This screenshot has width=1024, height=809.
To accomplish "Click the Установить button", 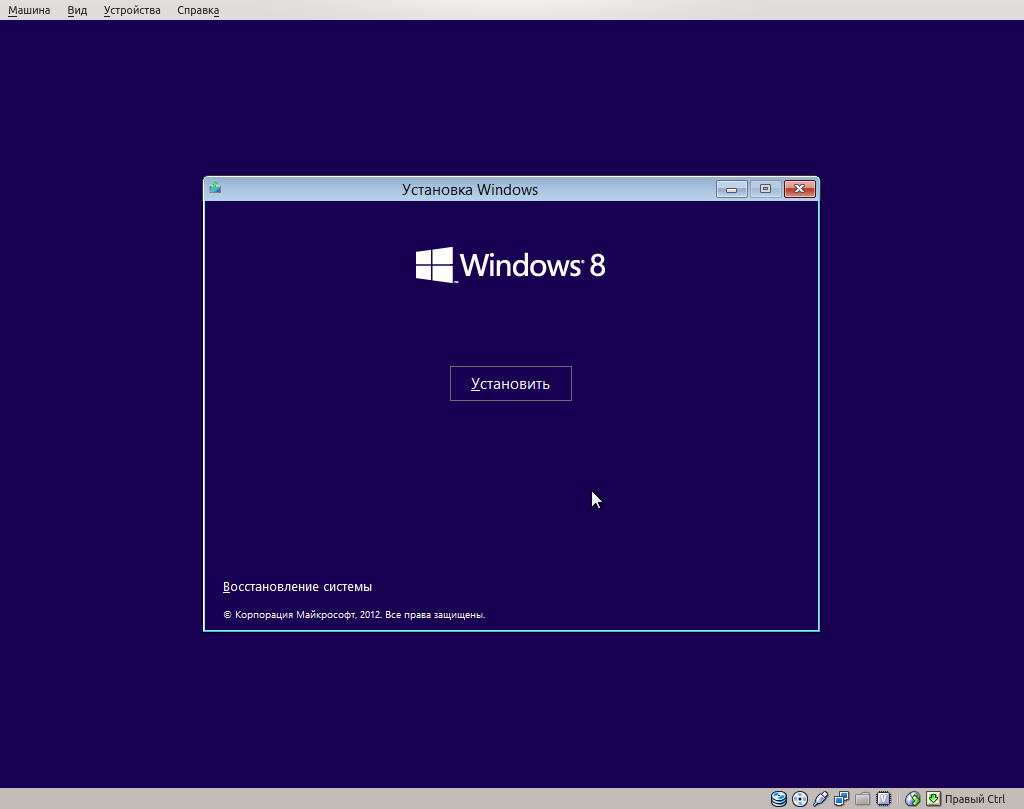I will [510, 383].
